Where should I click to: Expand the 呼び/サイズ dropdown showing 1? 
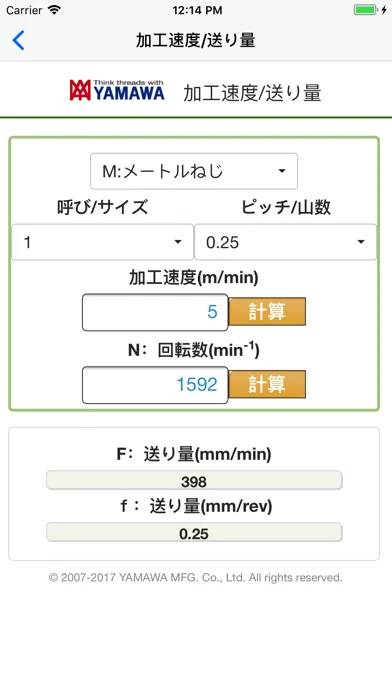[103, 242]
